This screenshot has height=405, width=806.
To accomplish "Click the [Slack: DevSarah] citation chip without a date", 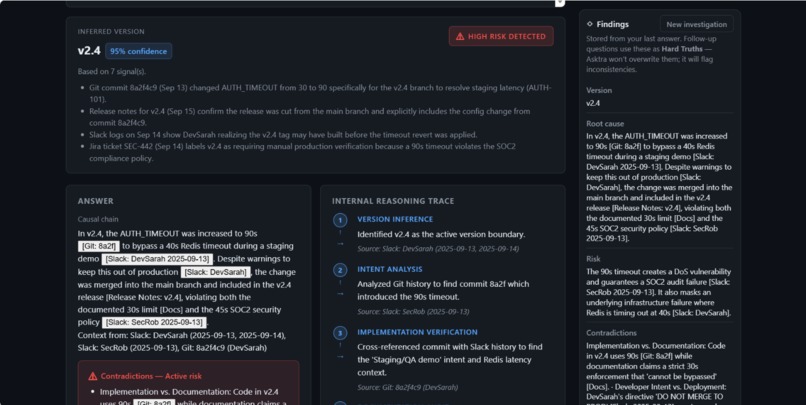I will [215, 272].
